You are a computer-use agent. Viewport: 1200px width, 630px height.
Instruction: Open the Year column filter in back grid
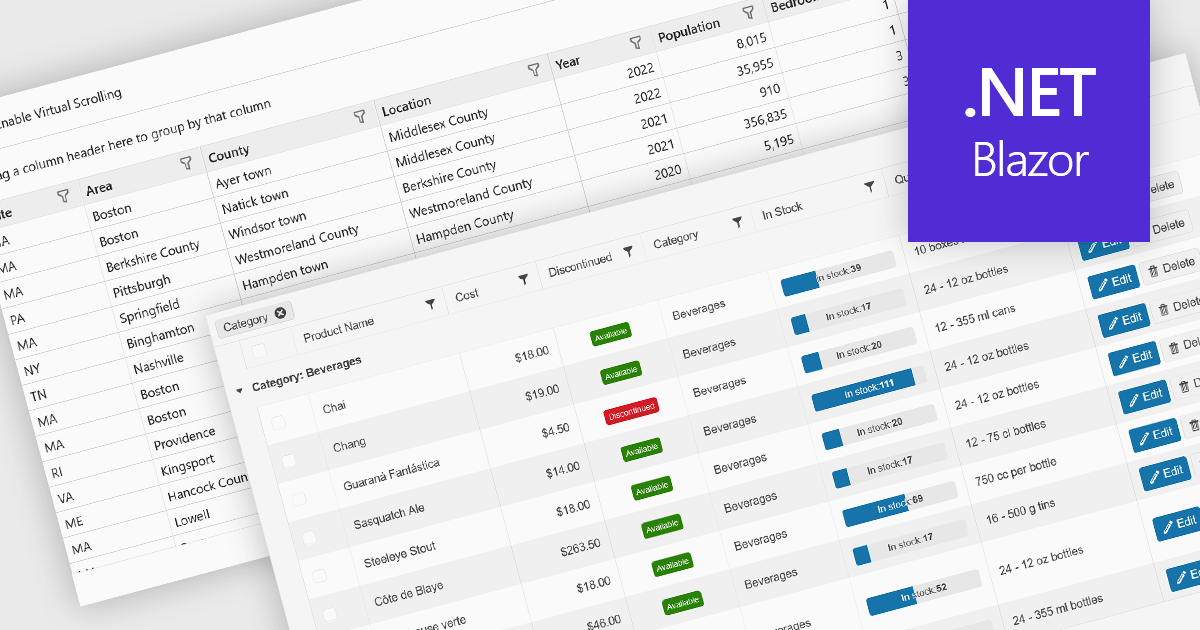tap(635, 43)
